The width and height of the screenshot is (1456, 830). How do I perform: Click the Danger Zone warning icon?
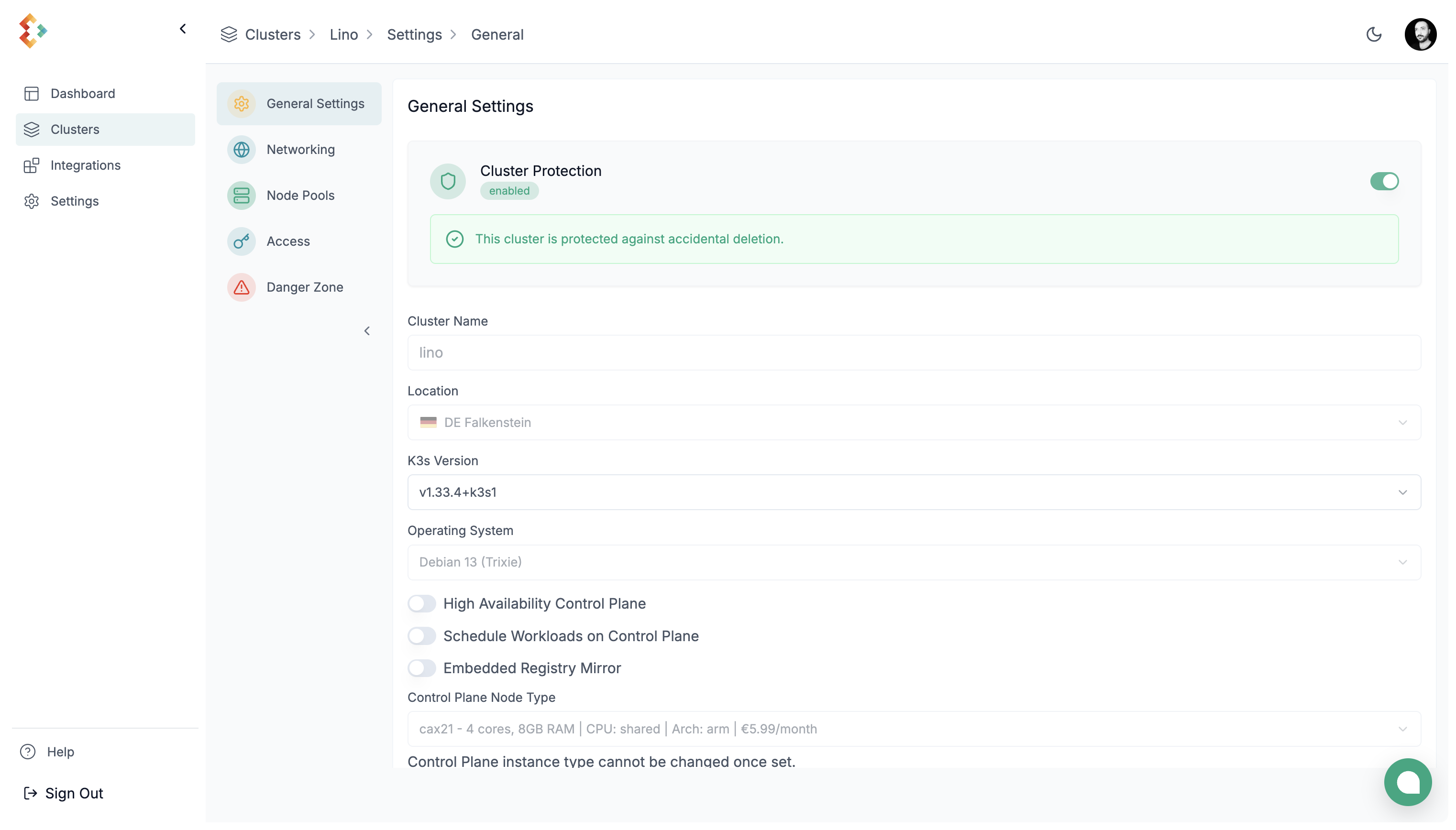coord(241,287)
